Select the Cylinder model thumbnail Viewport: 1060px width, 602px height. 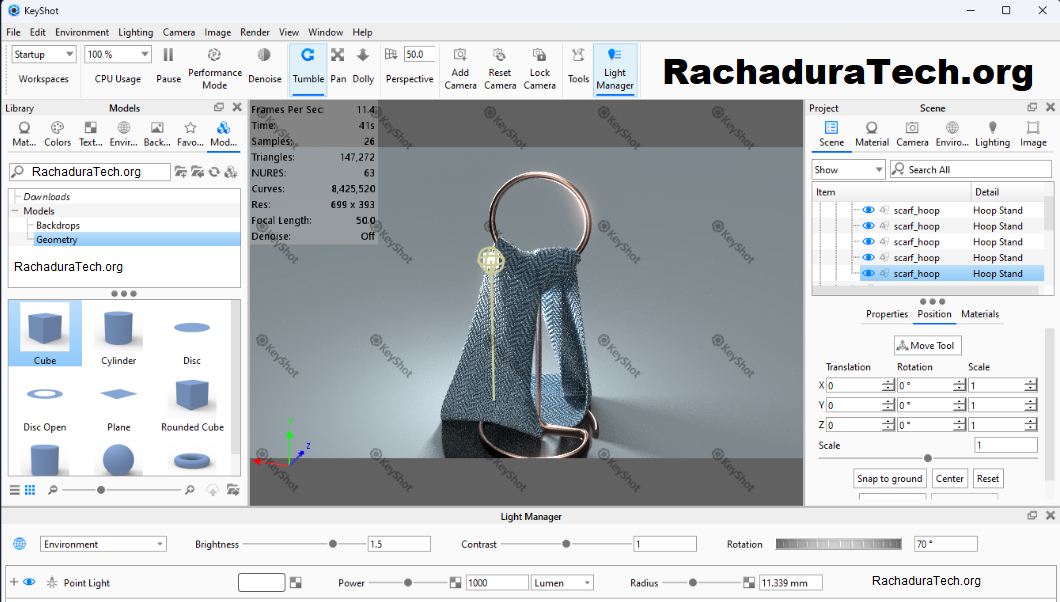tap(118, 334)
